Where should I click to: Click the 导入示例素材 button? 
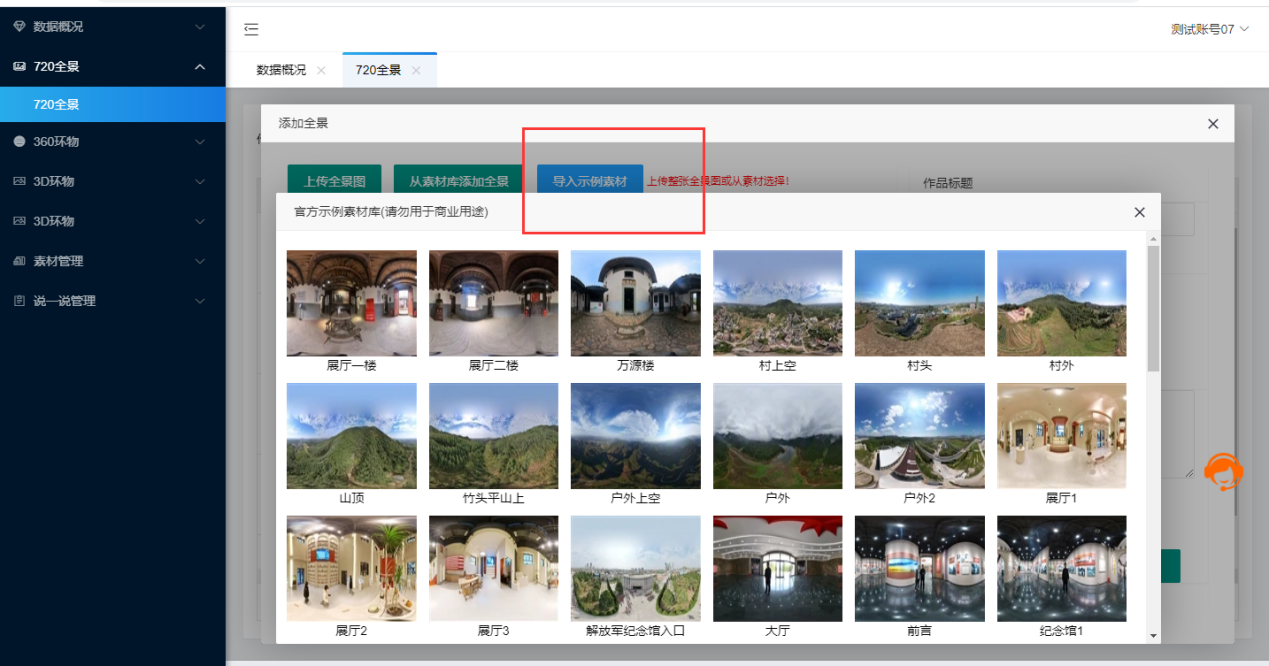(x=590, y=181)
